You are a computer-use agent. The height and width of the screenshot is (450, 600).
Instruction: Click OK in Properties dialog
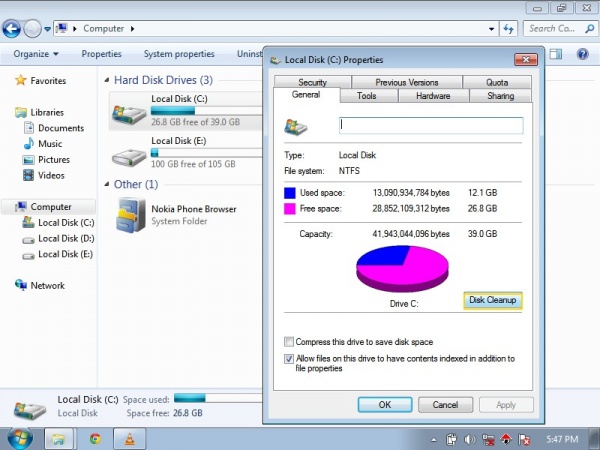(x=385, y=405)
